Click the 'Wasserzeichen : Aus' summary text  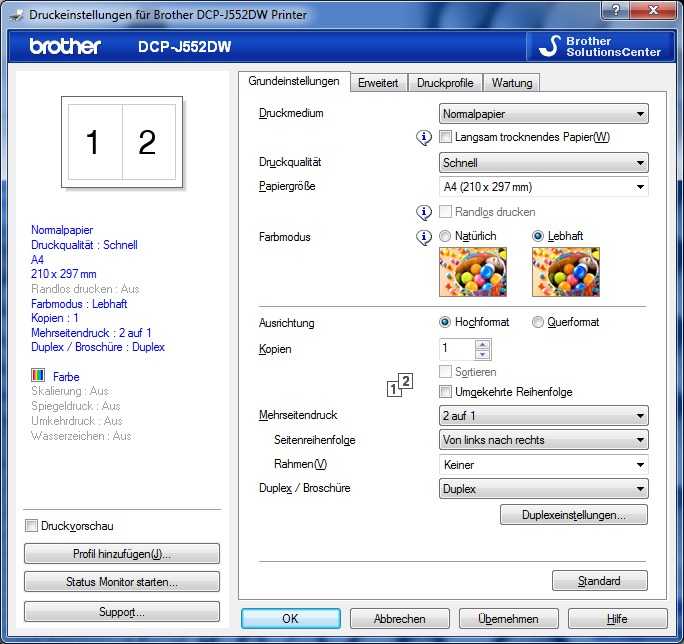81,436
